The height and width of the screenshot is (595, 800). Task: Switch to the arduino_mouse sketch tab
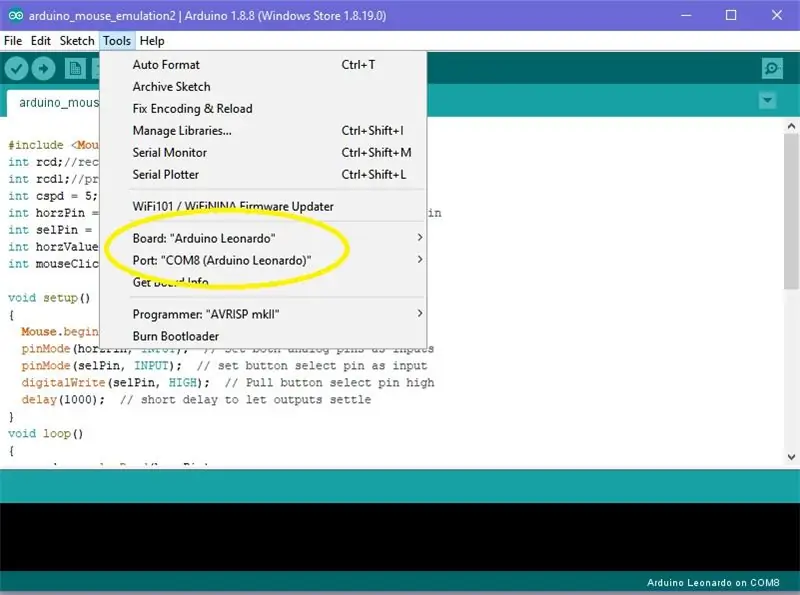pos(54,103)
